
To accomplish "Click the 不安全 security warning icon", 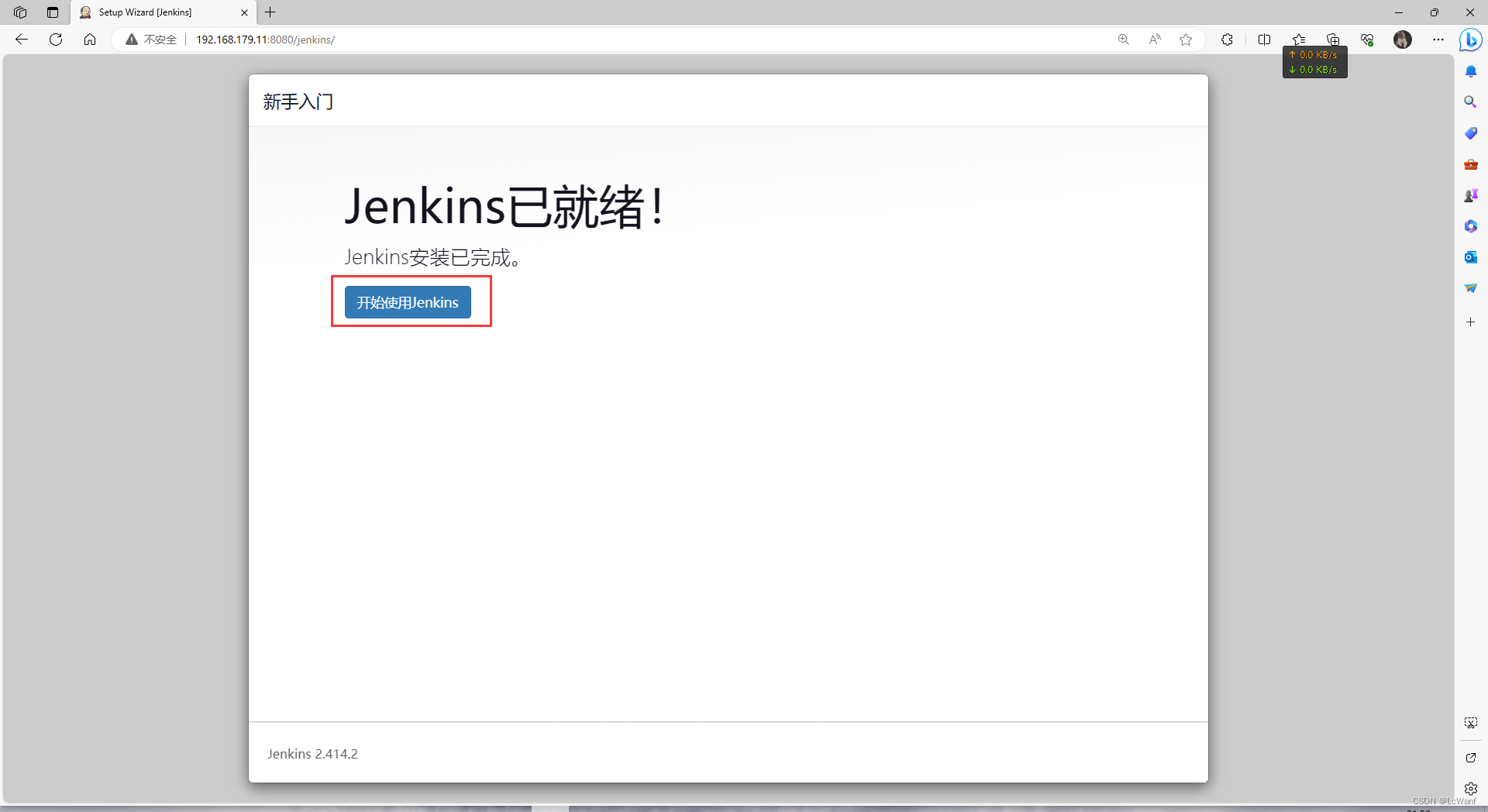I will (132, 40).
